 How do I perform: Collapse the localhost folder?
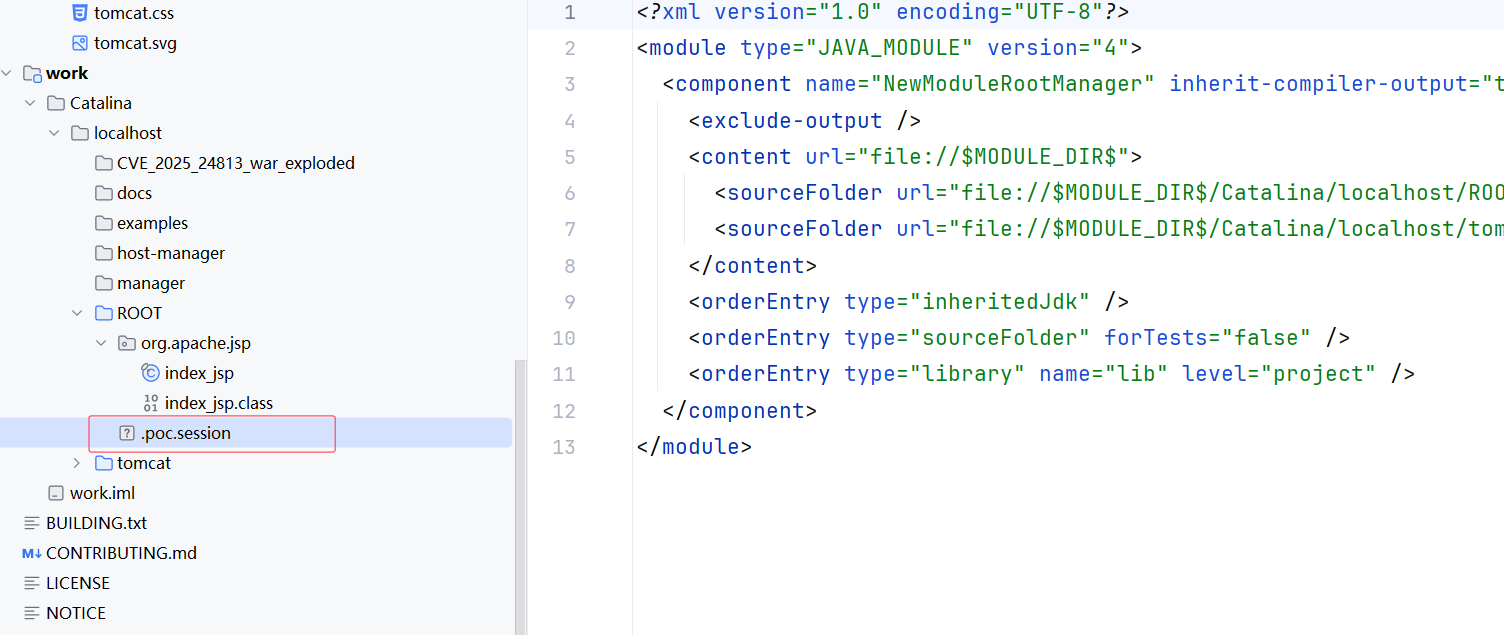pyautogui.click(x=53, y=134)
